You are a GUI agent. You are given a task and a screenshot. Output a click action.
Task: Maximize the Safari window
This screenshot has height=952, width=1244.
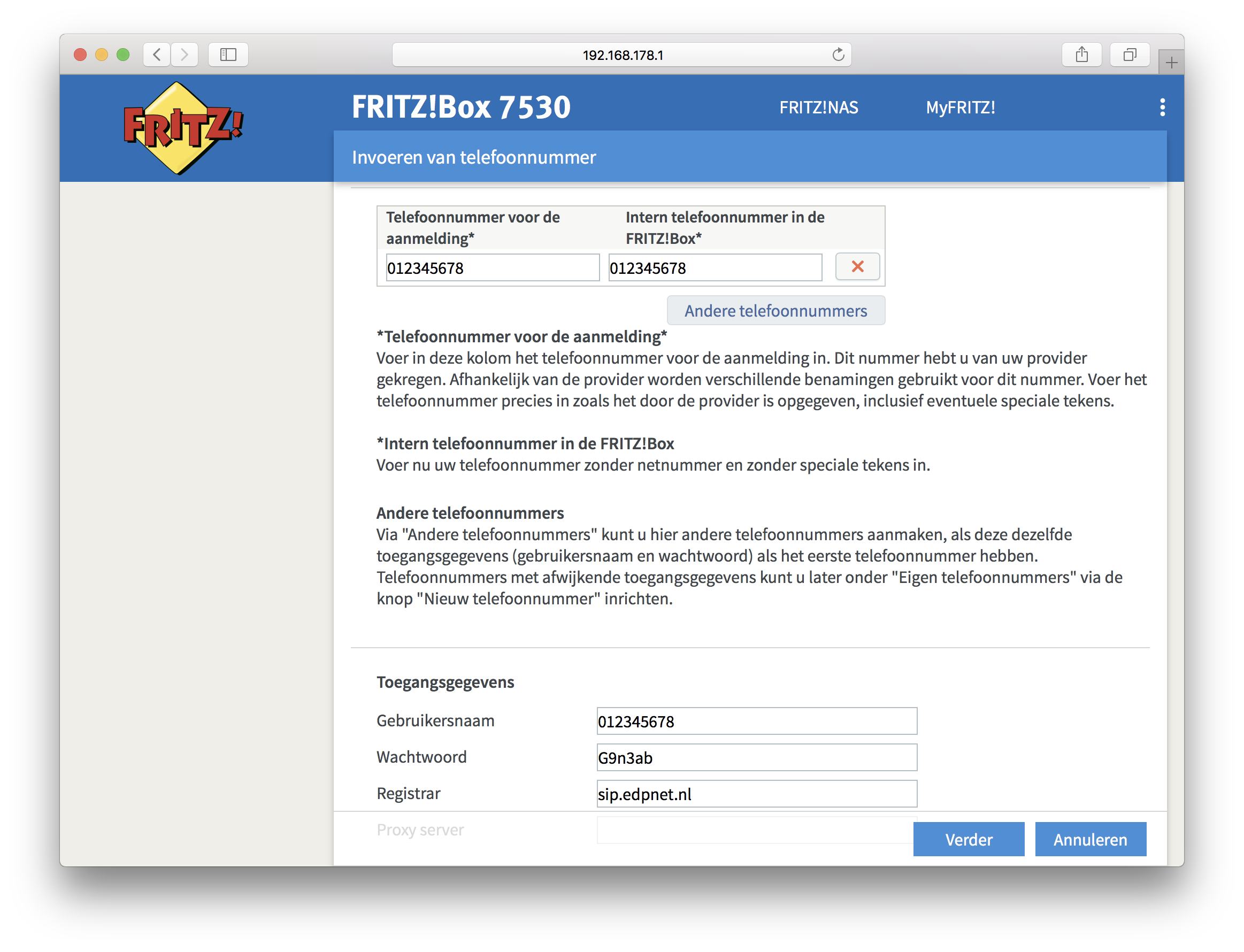[123, 55]
